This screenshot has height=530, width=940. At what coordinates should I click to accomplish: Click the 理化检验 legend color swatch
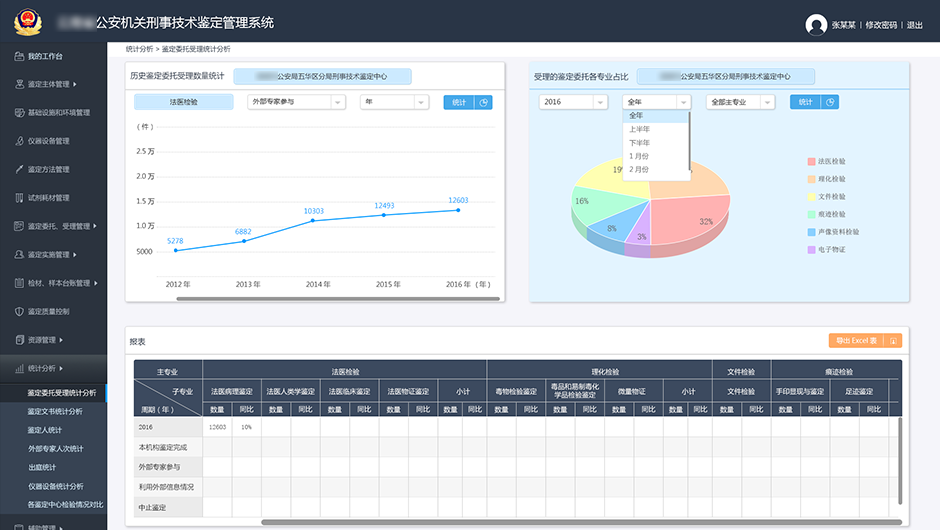(811, 179)
